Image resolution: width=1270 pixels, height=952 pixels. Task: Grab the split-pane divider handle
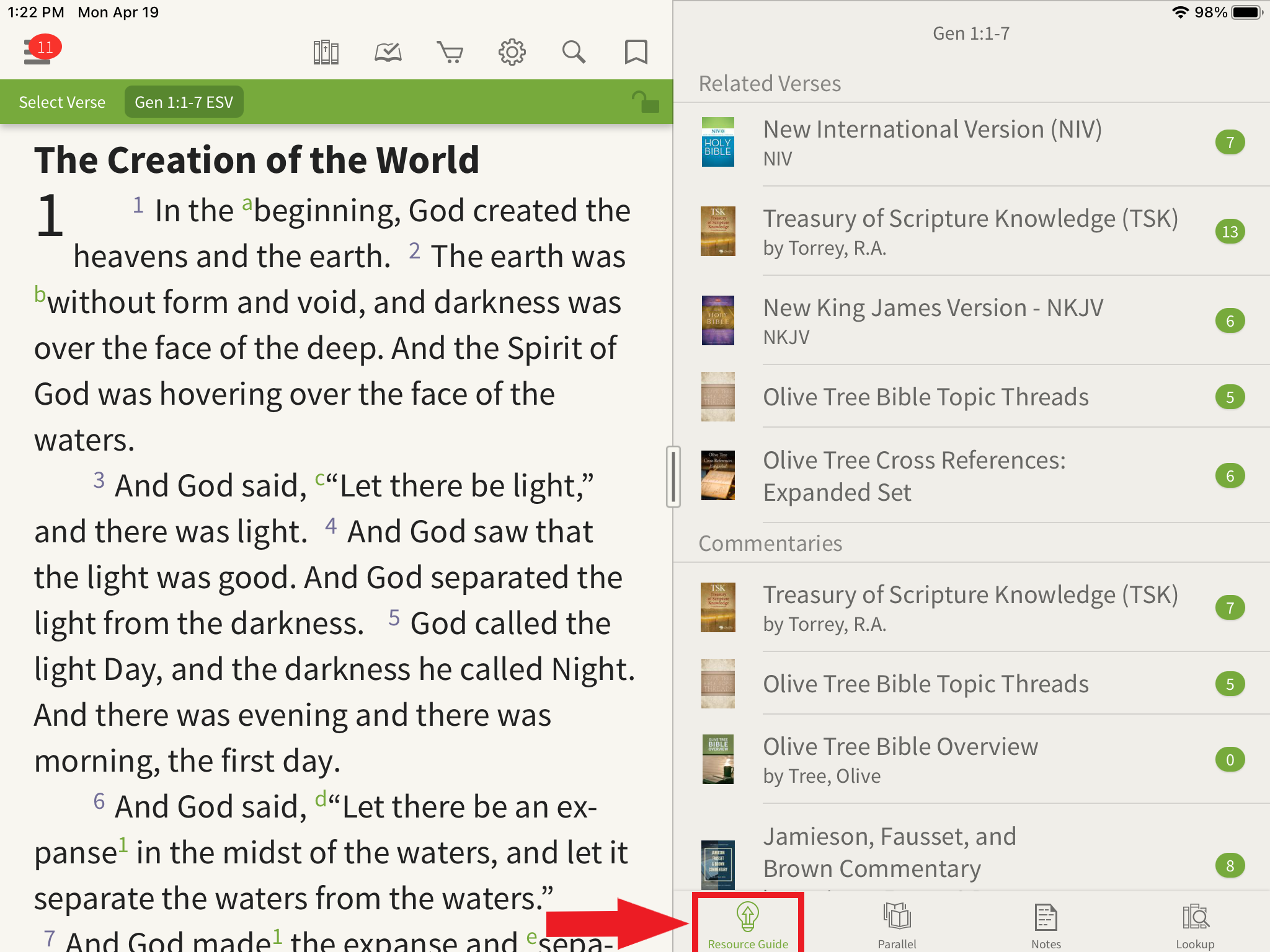coord(673,476)
